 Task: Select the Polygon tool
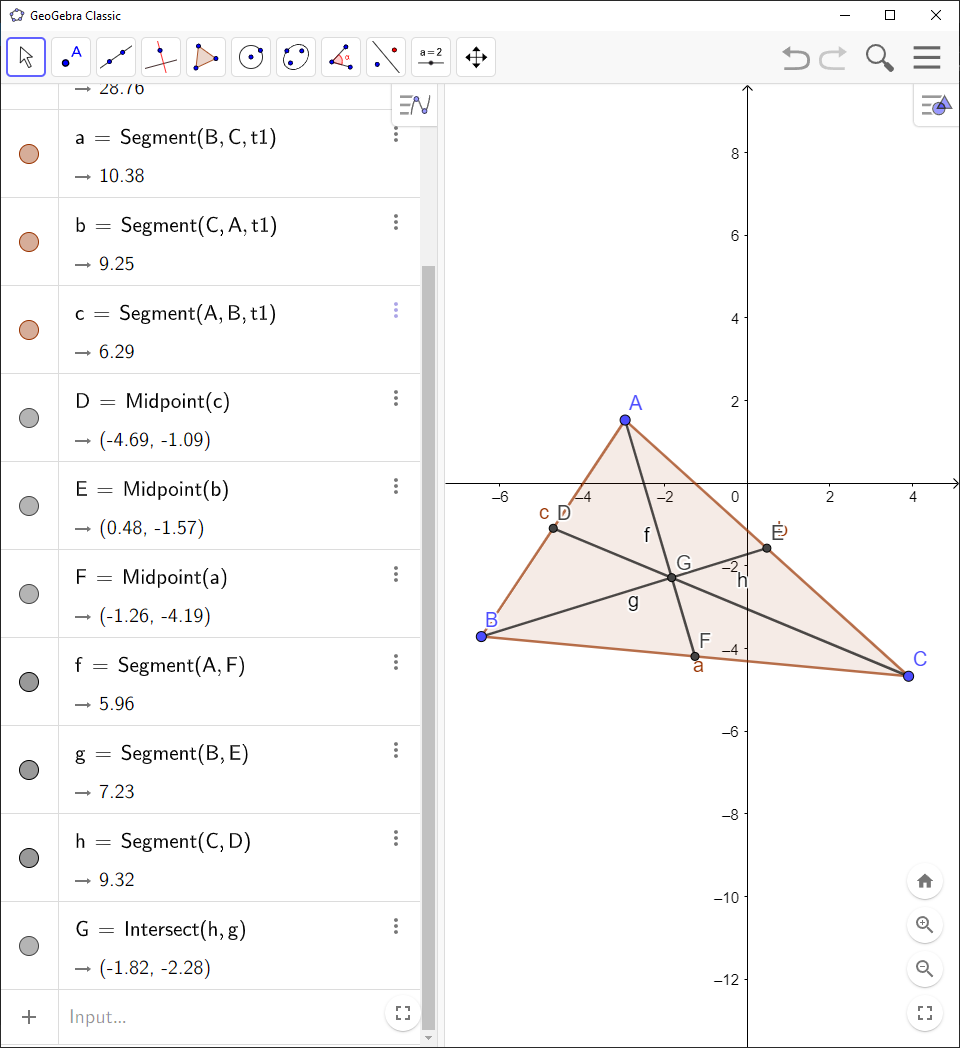(x=206, y=57)
